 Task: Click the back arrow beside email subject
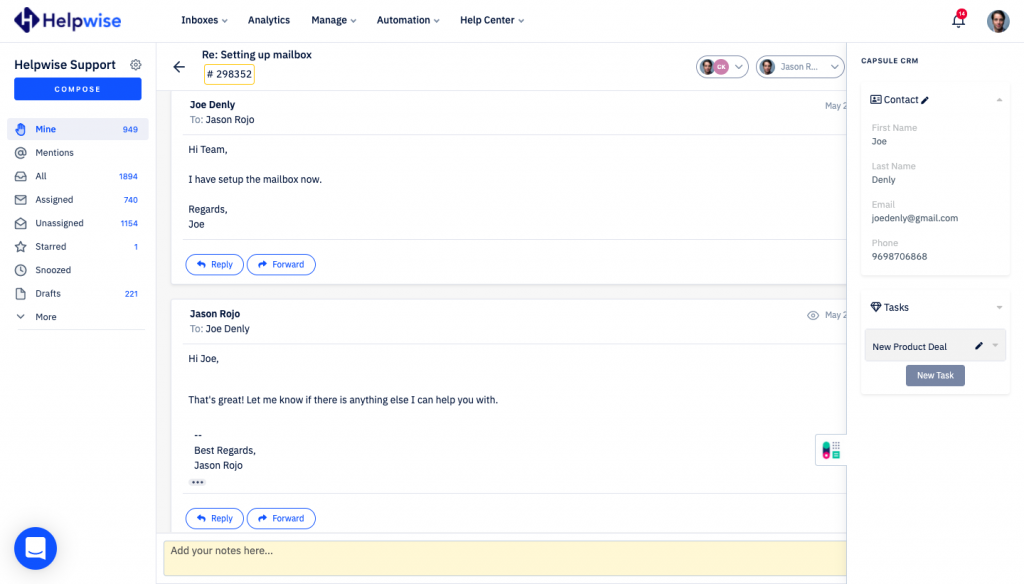[x=179, y=67]
